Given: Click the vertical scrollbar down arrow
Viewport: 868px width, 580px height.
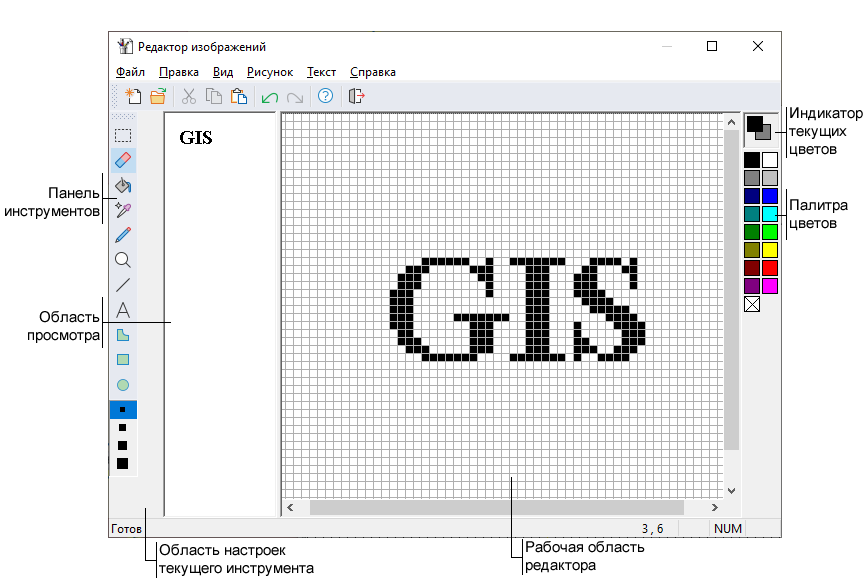Looking at the screenshot, I should [731, 491].
